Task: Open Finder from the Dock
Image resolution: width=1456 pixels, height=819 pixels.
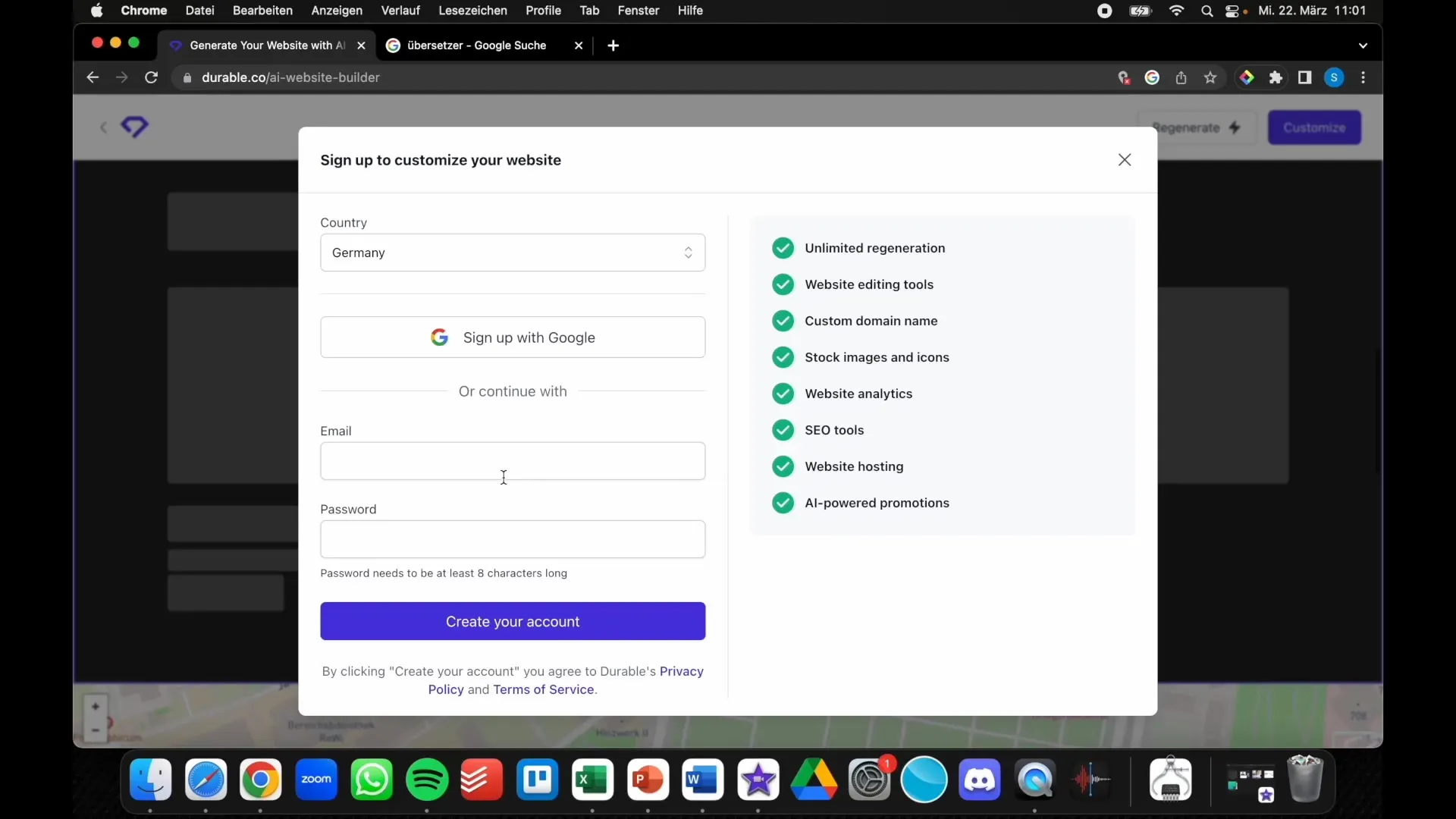Action: pyautogui.click(x=151, y=780)
